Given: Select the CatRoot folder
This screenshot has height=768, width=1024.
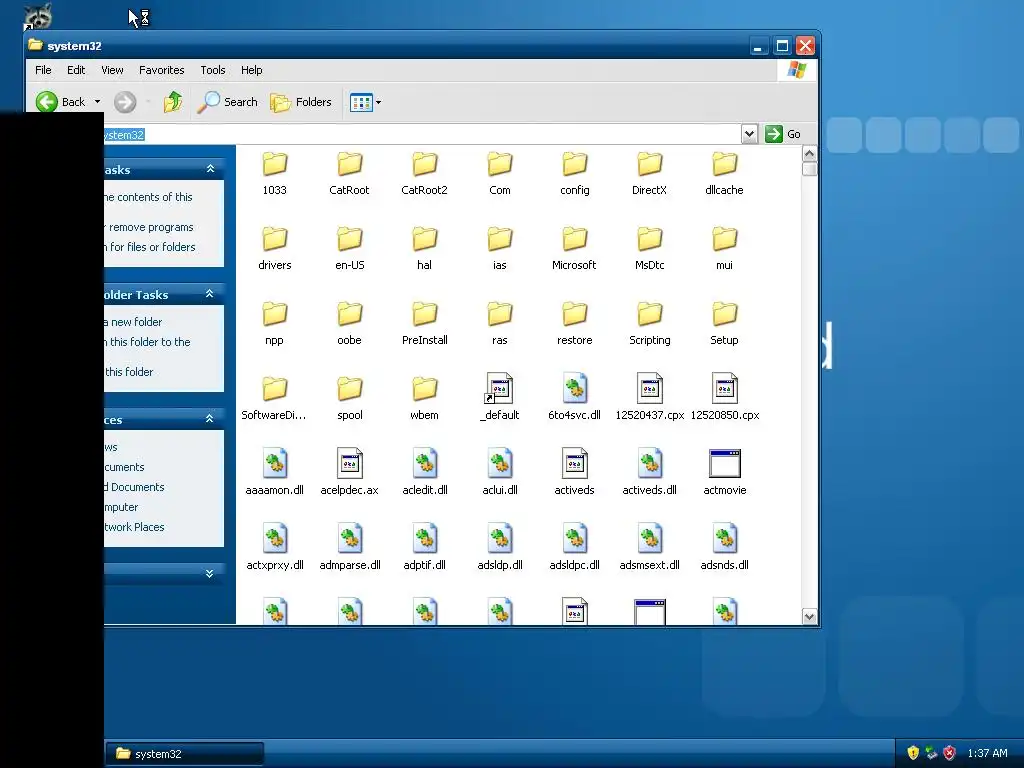Looking at the screenshot, I should click(x=349, y=174).
